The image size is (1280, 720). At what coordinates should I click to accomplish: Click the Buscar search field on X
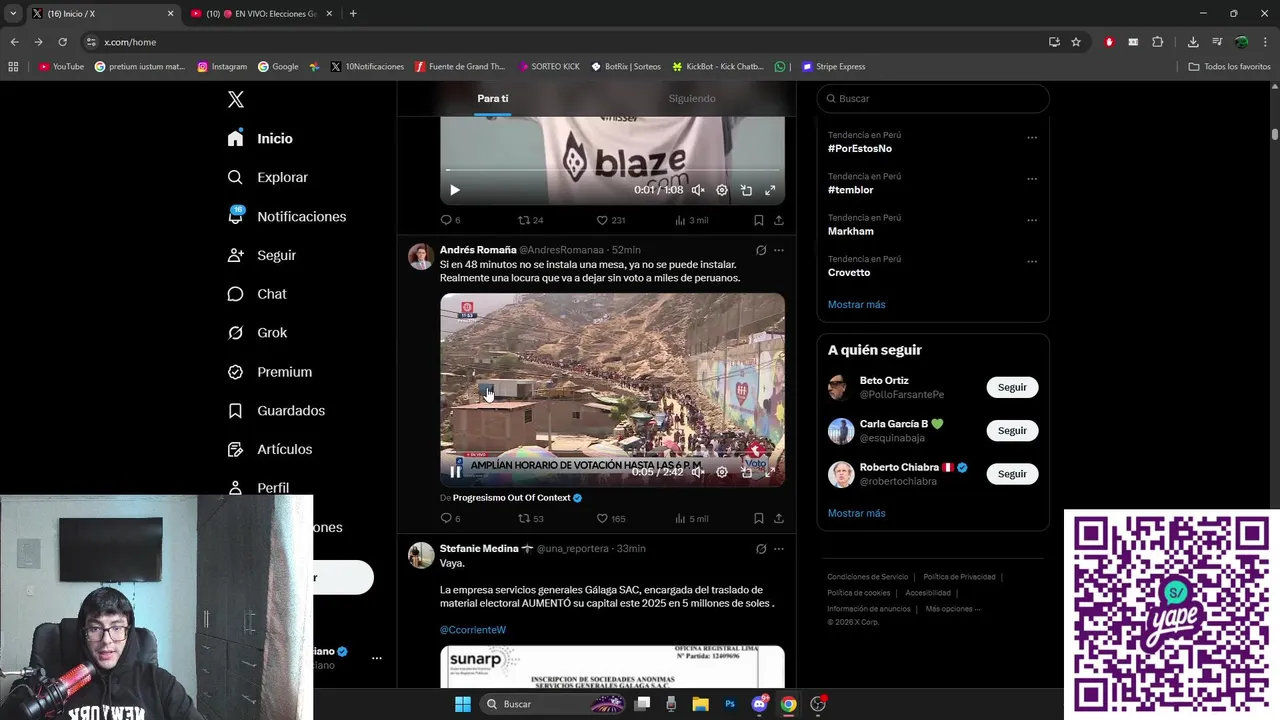click(933, 98)
